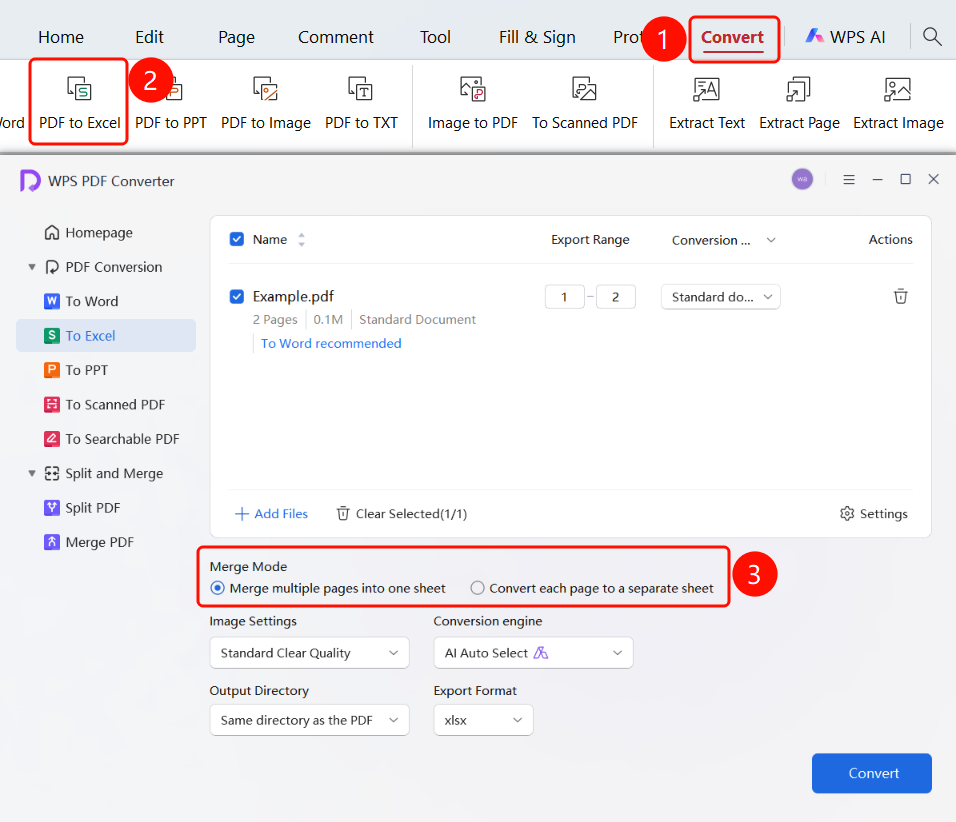956x822 pixels.
Task: Select the Extract Image tool
Action: (x=898, y=102)
